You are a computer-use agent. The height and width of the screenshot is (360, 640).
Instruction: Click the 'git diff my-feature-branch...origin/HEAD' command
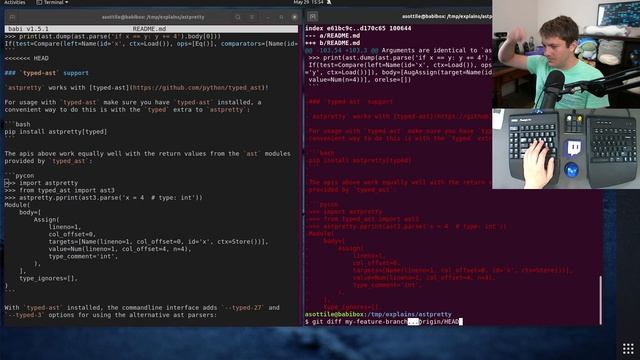385,322
